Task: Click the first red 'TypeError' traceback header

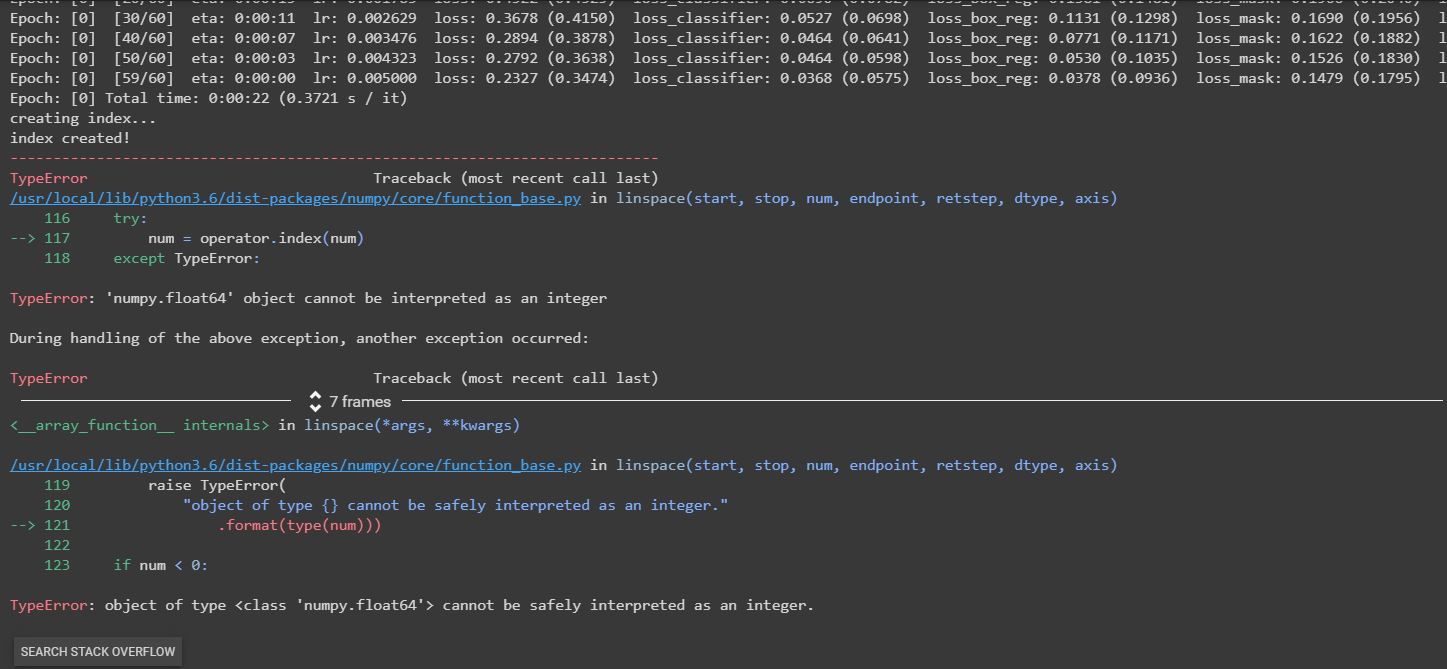Action: (x=49, y=178)
